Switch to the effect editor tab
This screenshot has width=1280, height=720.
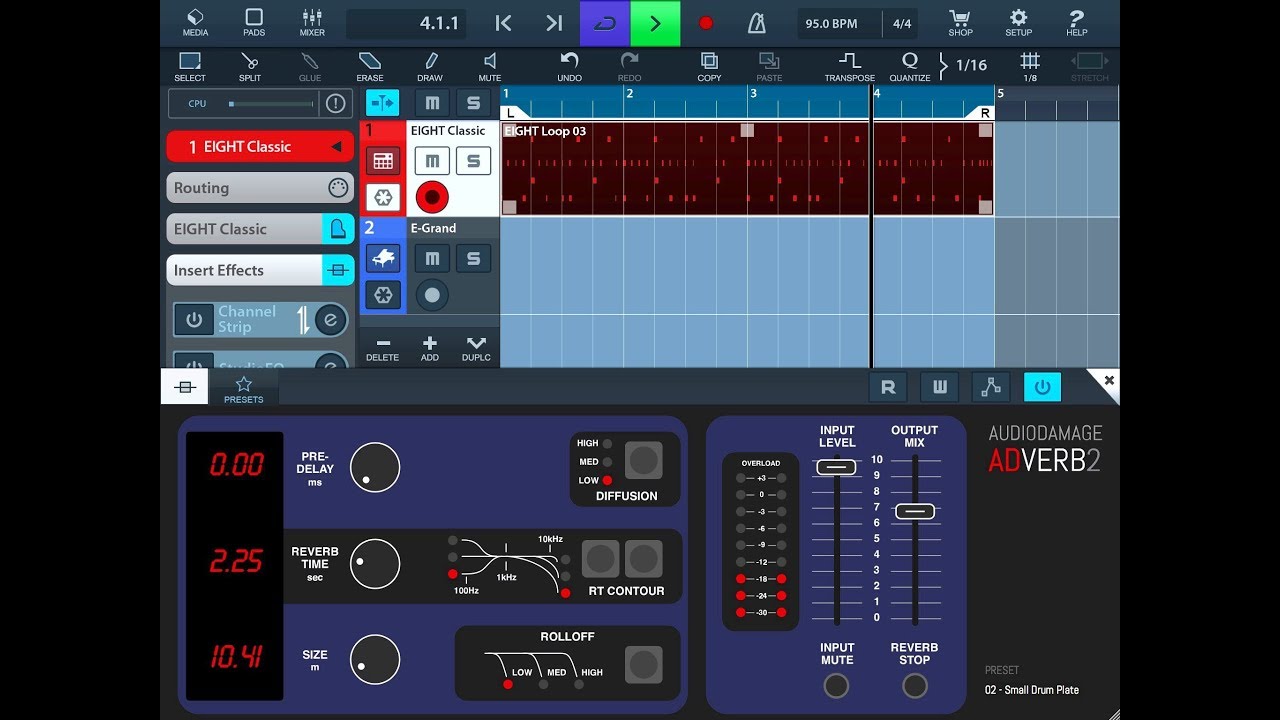(x=184, y=387)
